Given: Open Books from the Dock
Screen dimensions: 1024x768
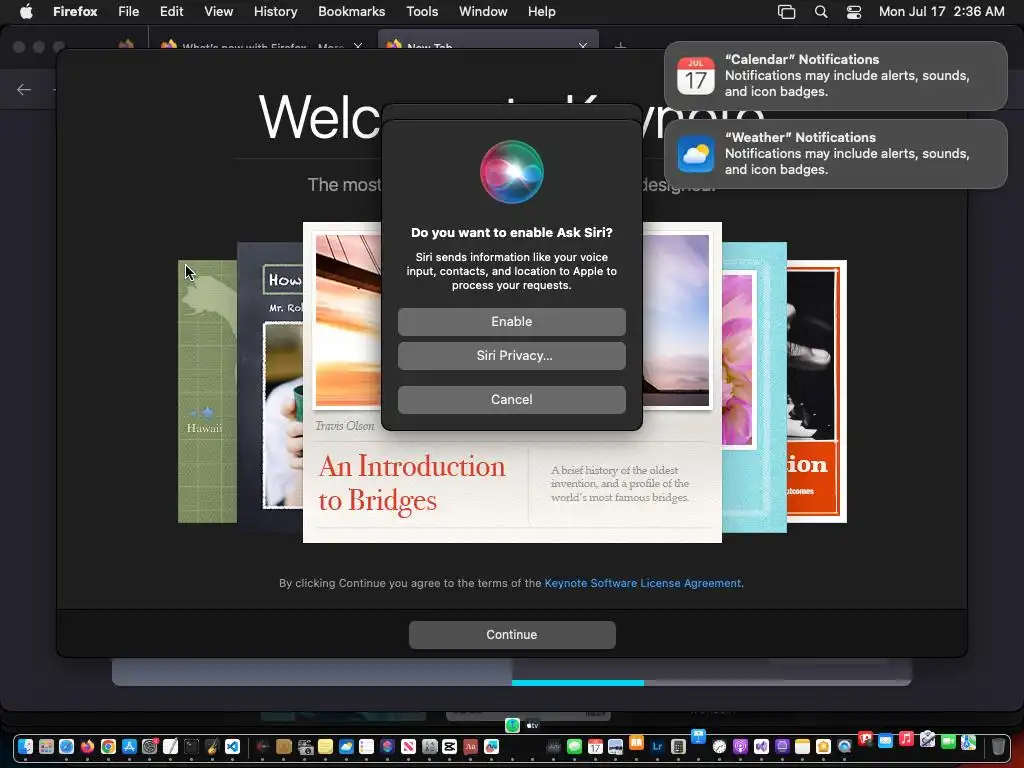Looking at the screenshot, I should coord(637,743).
